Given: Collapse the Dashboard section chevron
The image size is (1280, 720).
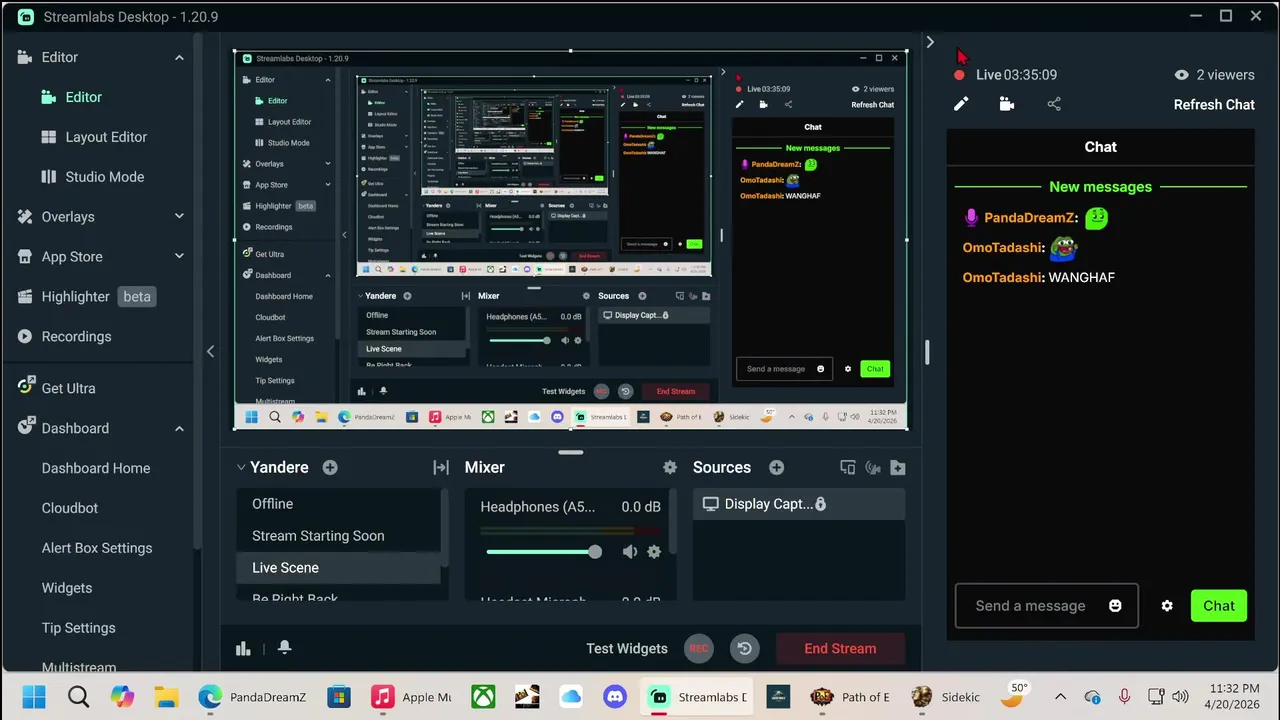Looking at the screenshot, I should click(x=179, y=428).
